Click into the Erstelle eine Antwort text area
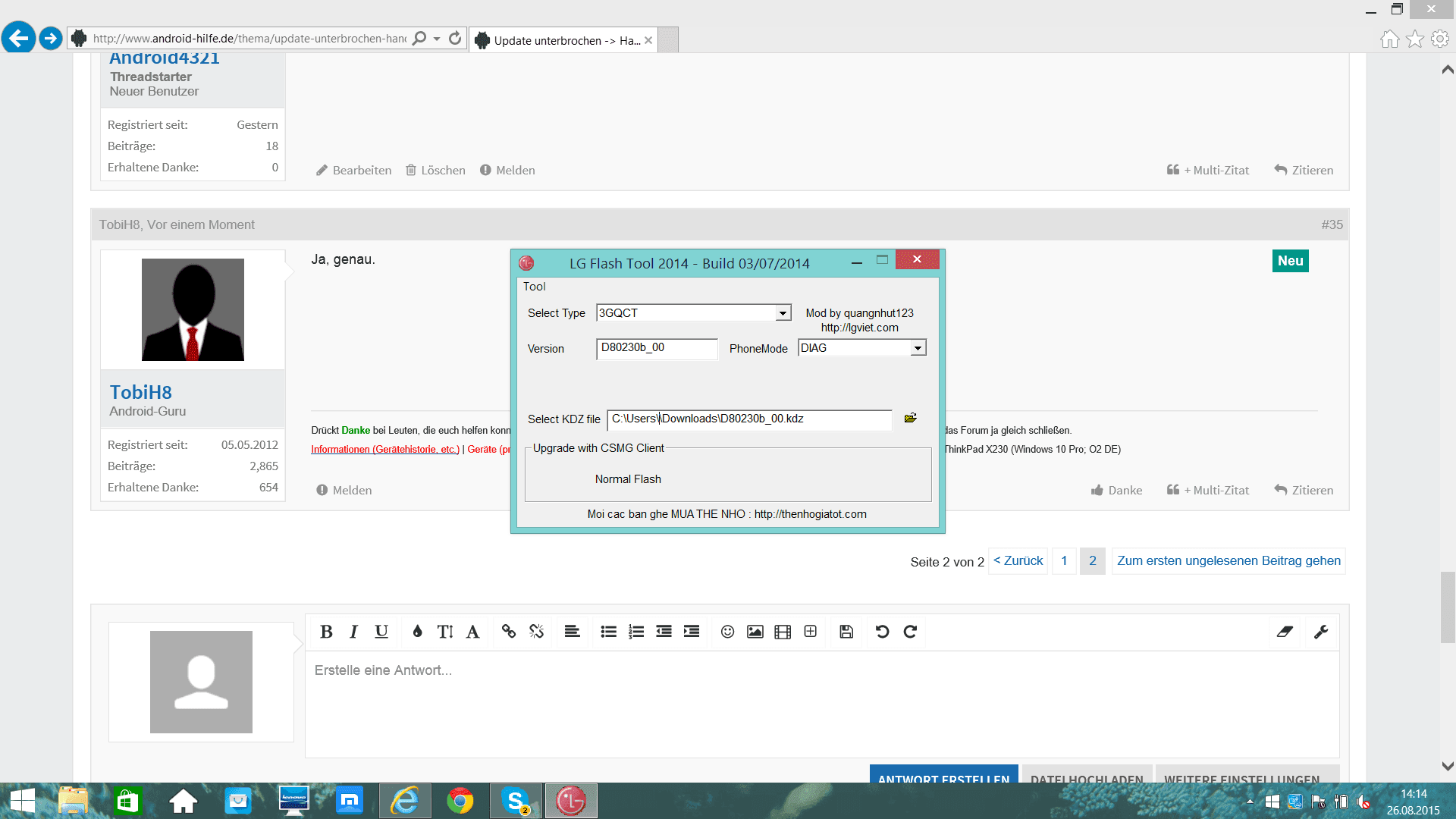This screenshot has height=819, width=1456. coord(822,704)
